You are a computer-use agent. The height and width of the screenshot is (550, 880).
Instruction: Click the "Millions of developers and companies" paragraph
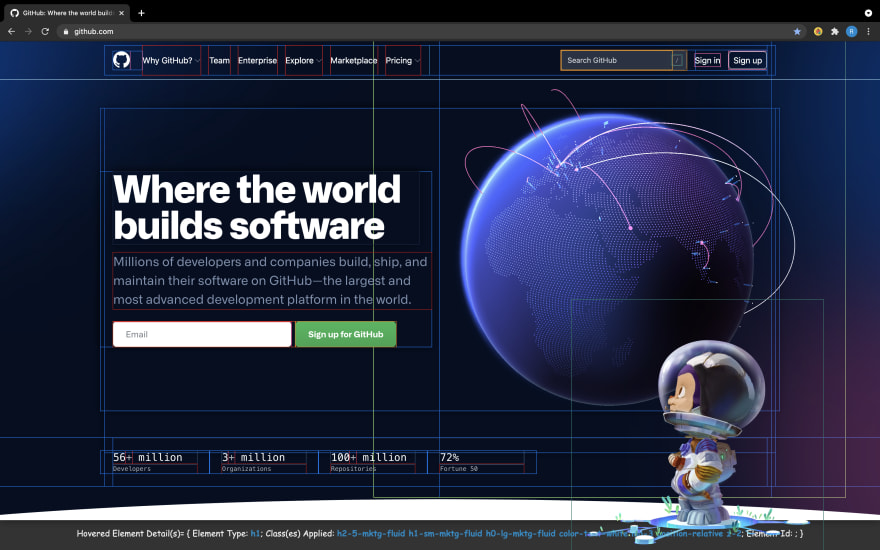pyautogui.click(x=271, y=280)
